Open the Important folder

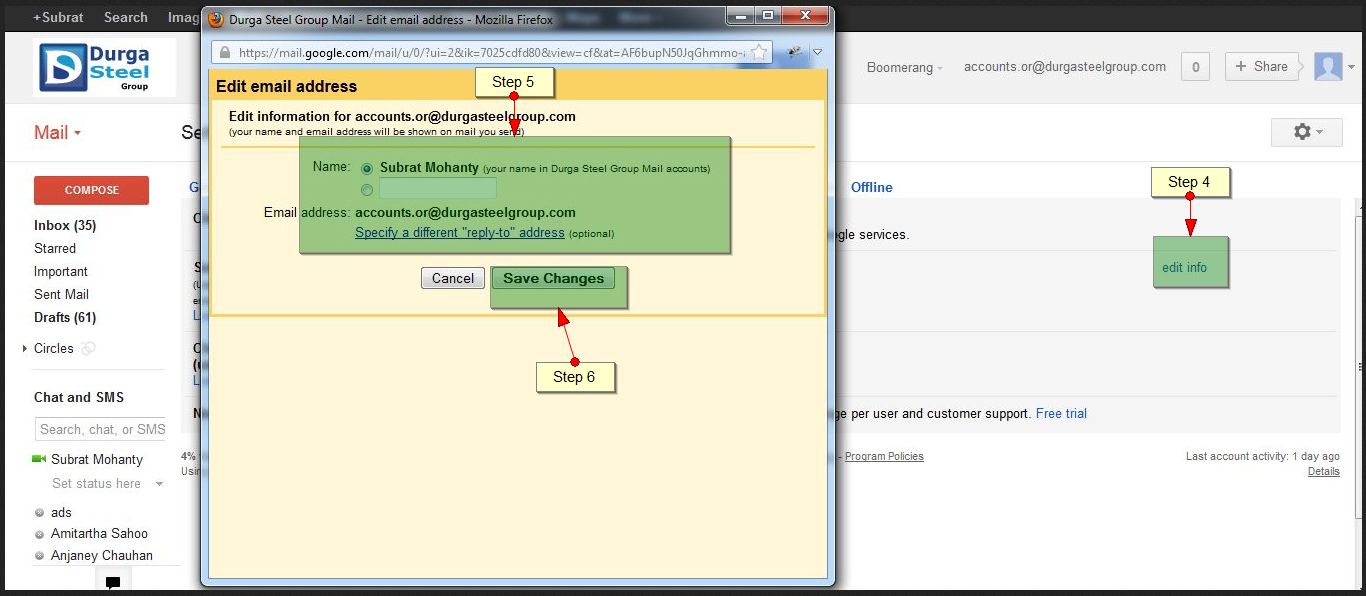pyautogui.click(x=61, y=271)
